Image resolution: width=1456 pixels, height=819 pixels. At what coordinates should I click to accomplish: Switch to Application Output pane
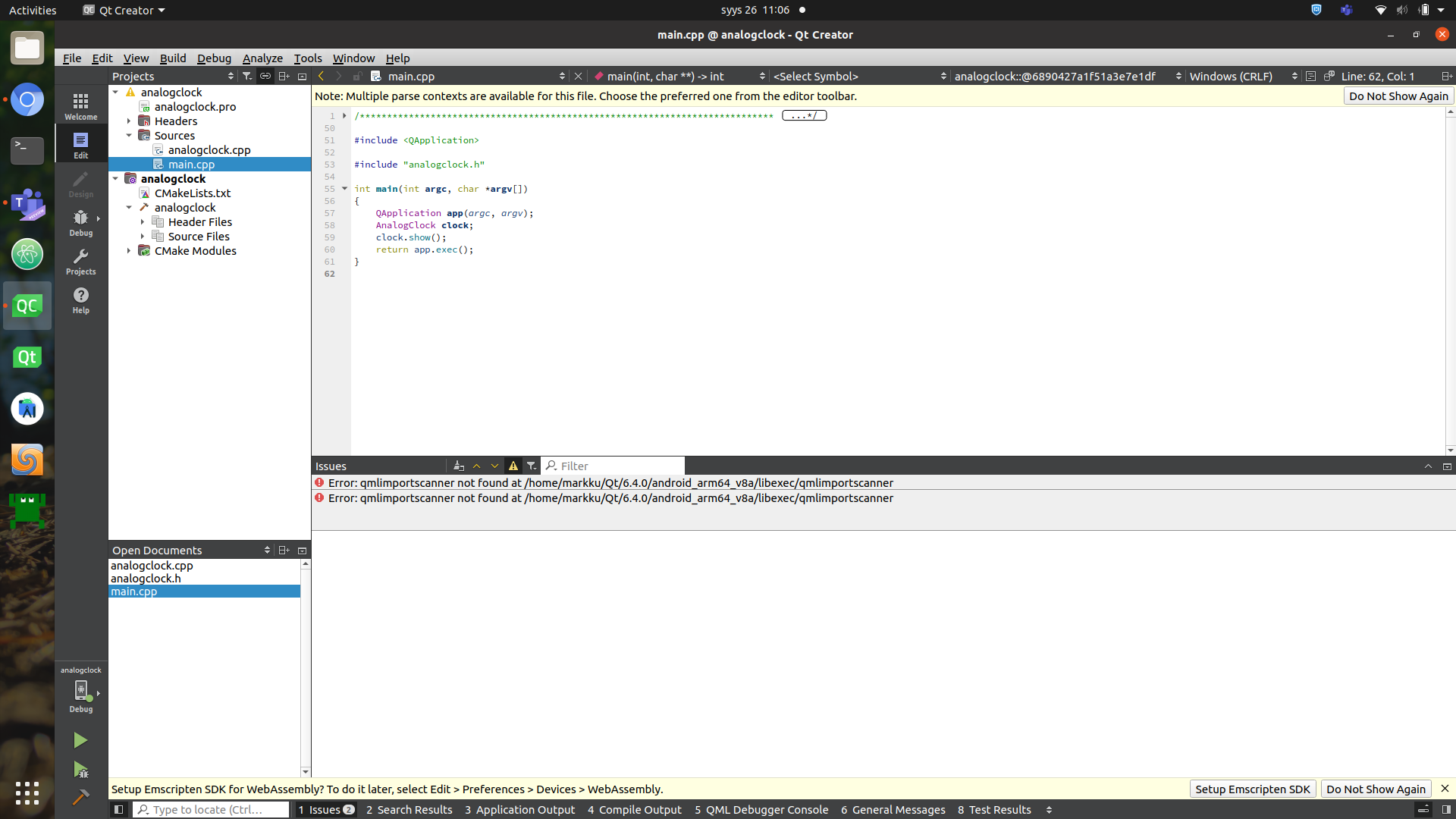click(520, 809)
